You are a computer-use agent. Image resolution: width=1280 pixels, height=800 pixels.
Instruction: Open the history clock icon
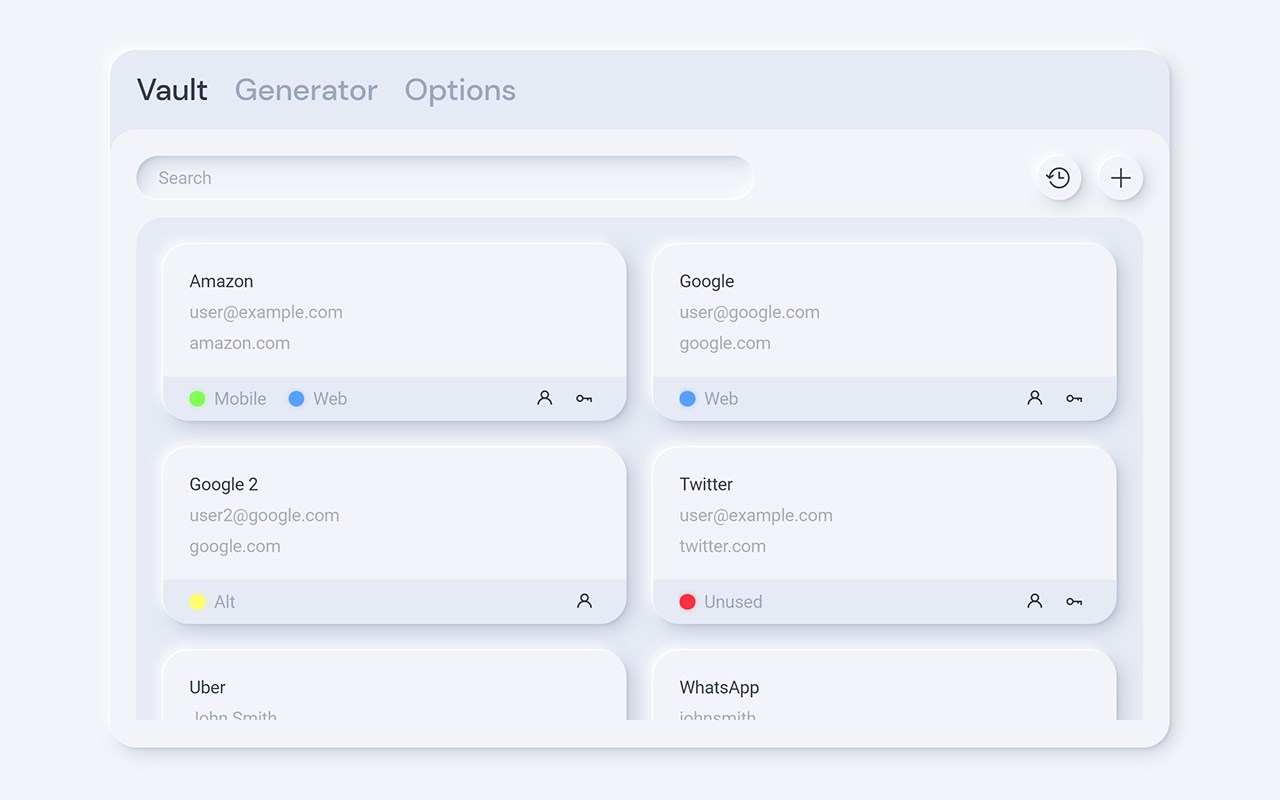tap(1058, 178)
